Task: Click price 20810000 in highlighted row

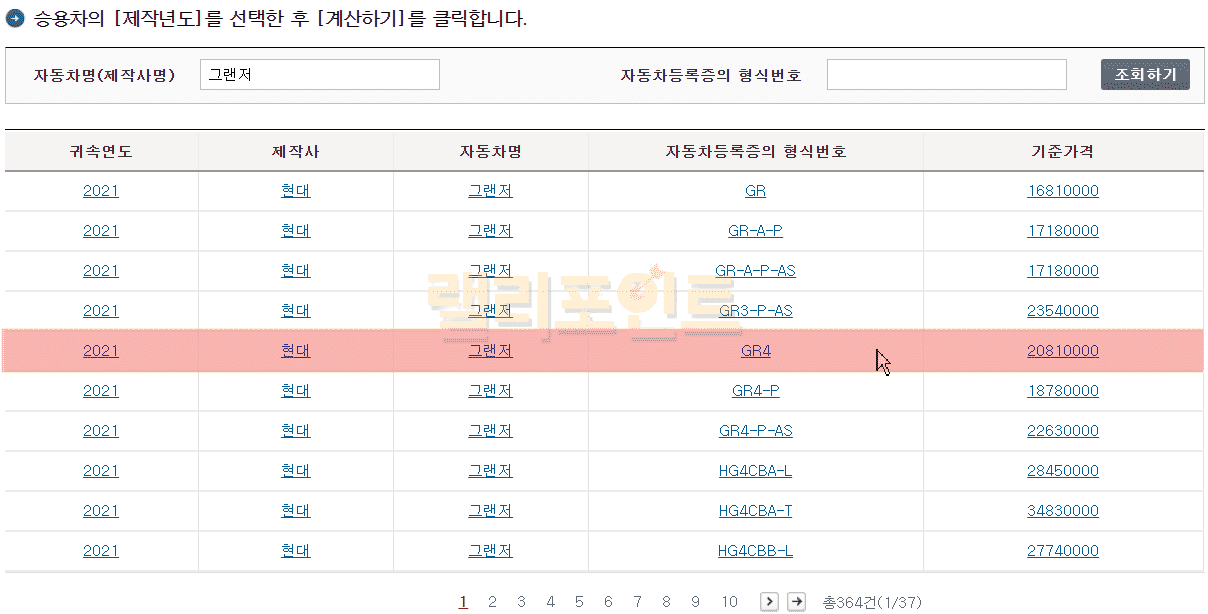Action: (x=1062, y=351)
